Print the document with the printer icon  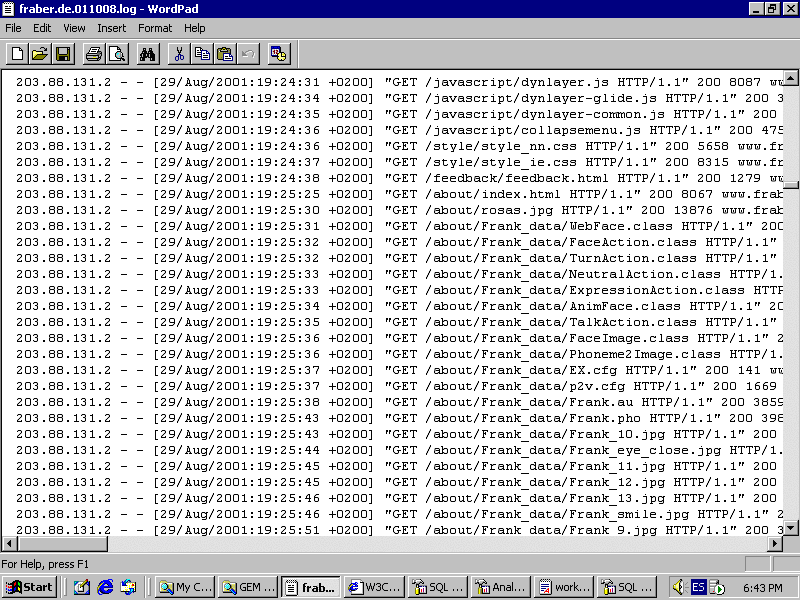point(93,54)
